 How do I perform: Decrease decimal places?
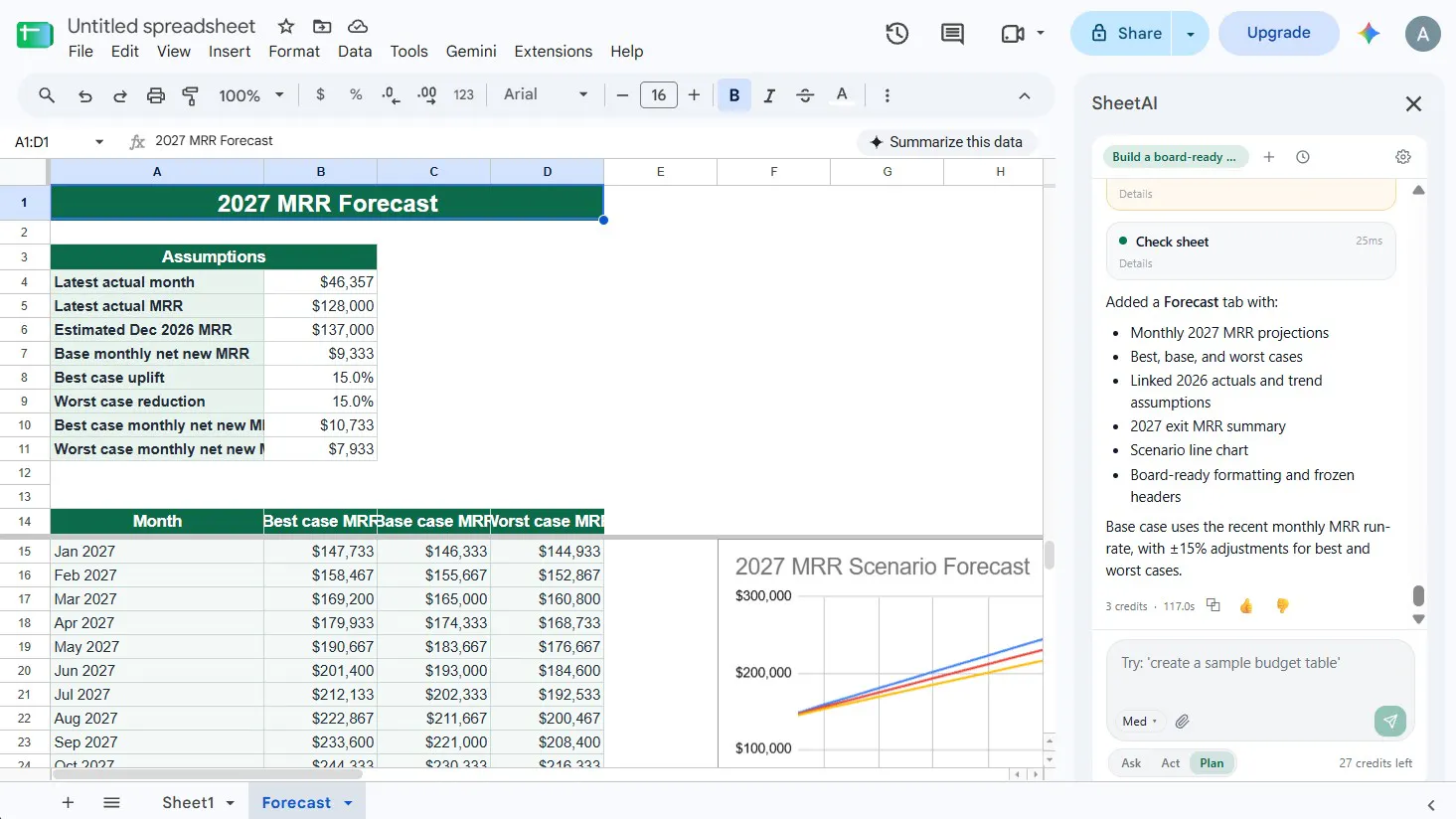[391, 94]
